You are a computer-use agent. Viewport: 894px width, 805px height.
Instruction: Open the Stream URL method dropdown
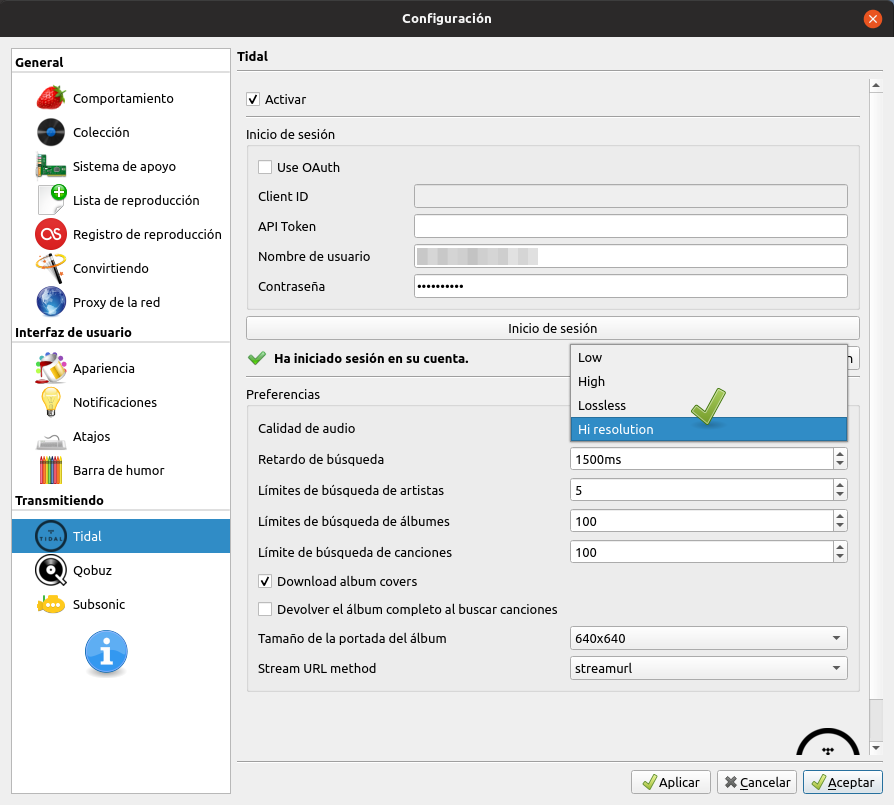(709, 668)
